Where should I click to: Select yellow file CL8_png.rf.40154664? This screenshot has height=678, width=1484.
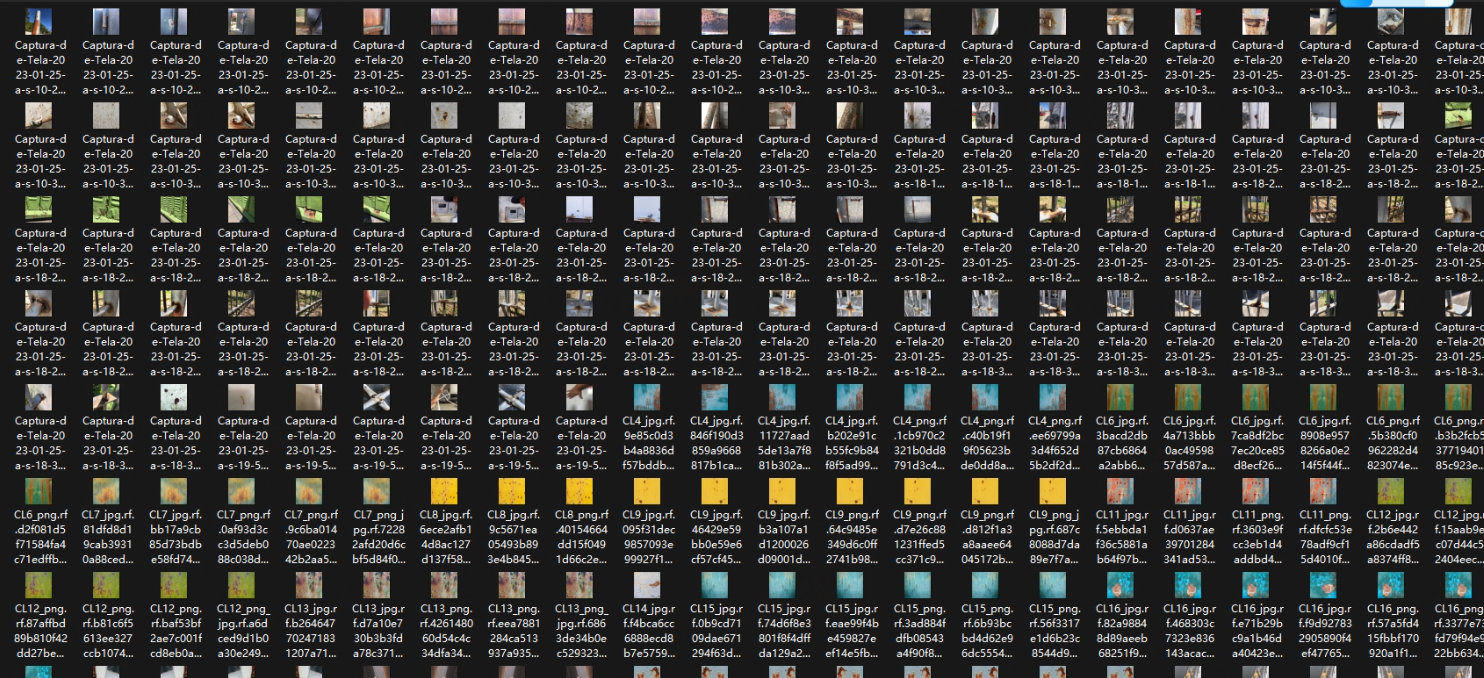(581, 491)
